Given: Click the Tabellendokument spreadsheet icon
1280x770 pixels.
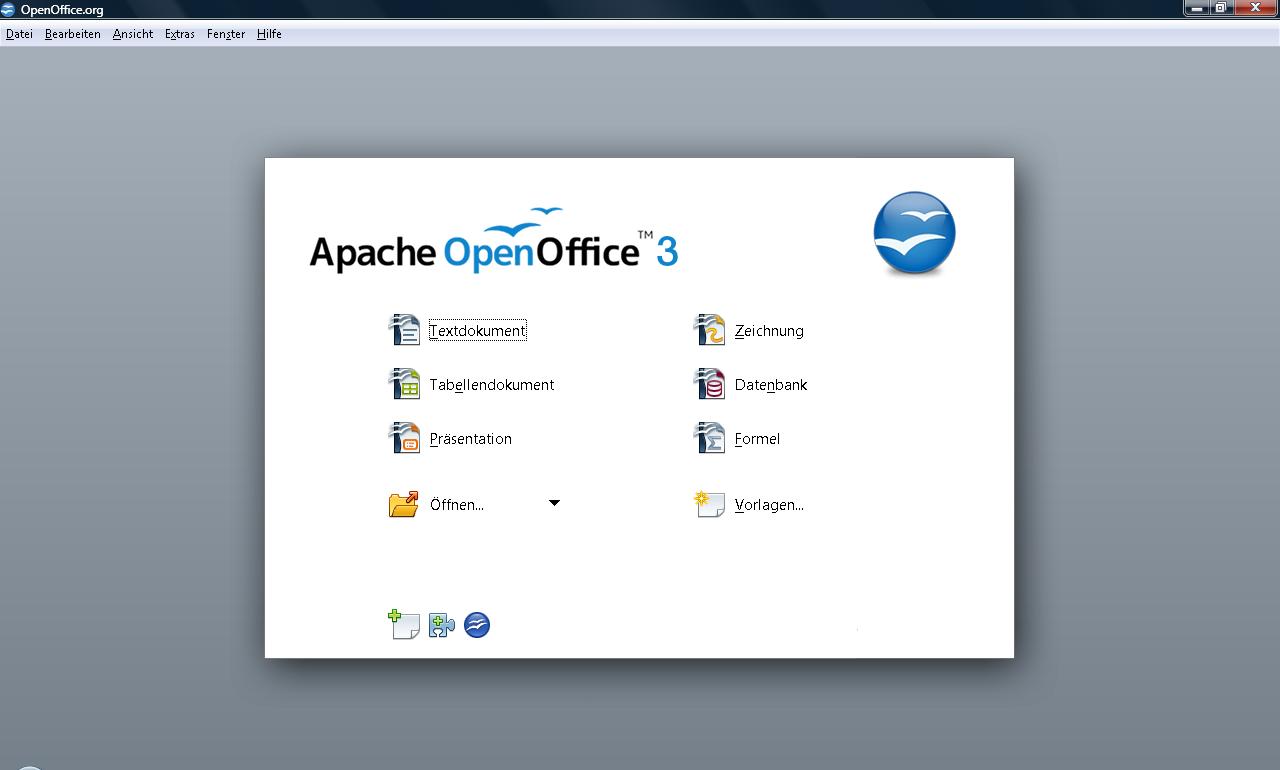Looking at the screenshot, I should [x=404, y=384].
